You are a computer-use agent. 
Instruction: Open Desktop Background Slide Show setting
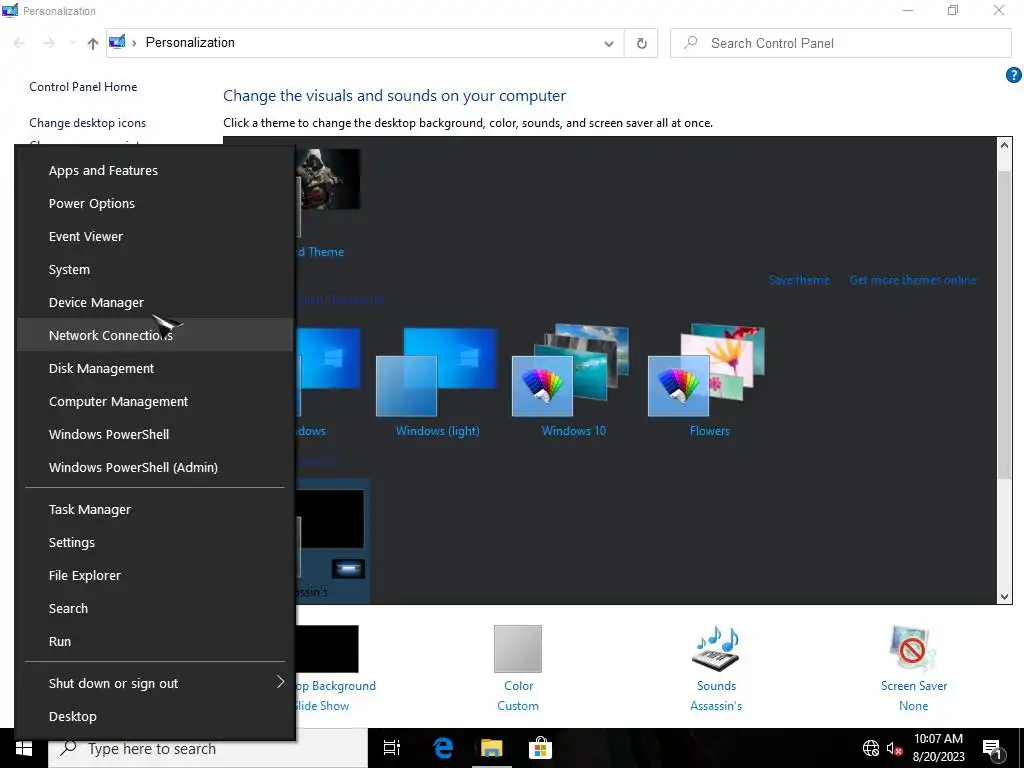[x=334, y=669]
